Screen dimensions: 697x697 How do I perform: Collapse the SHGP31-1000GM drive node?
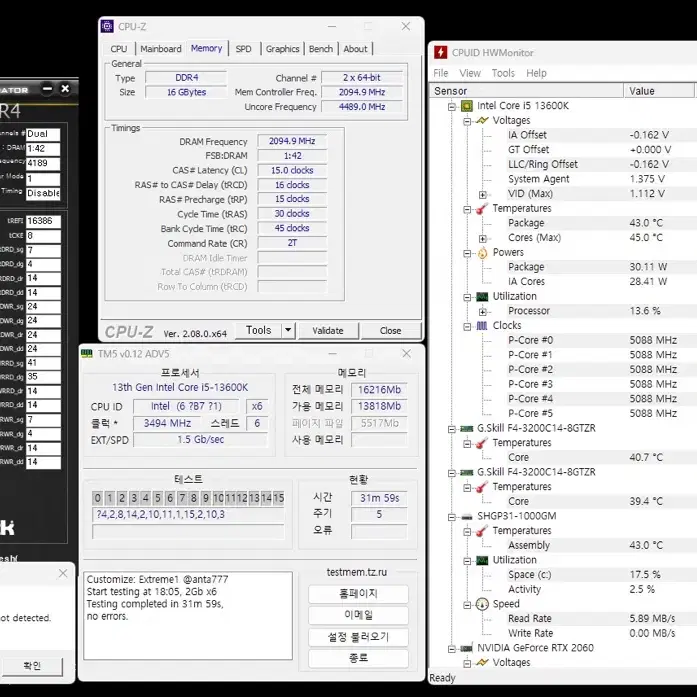[452, 517]
